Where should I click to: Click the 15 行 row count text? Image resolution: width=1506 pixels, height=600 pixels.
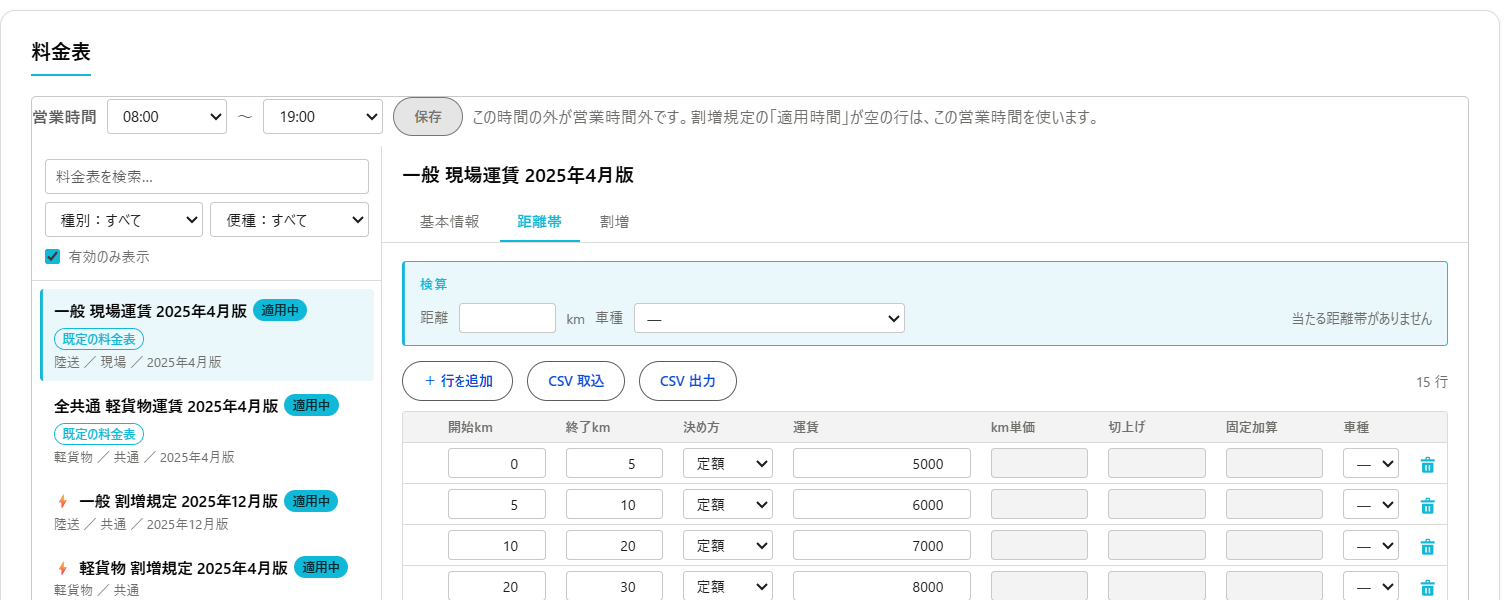[1431, 382]
